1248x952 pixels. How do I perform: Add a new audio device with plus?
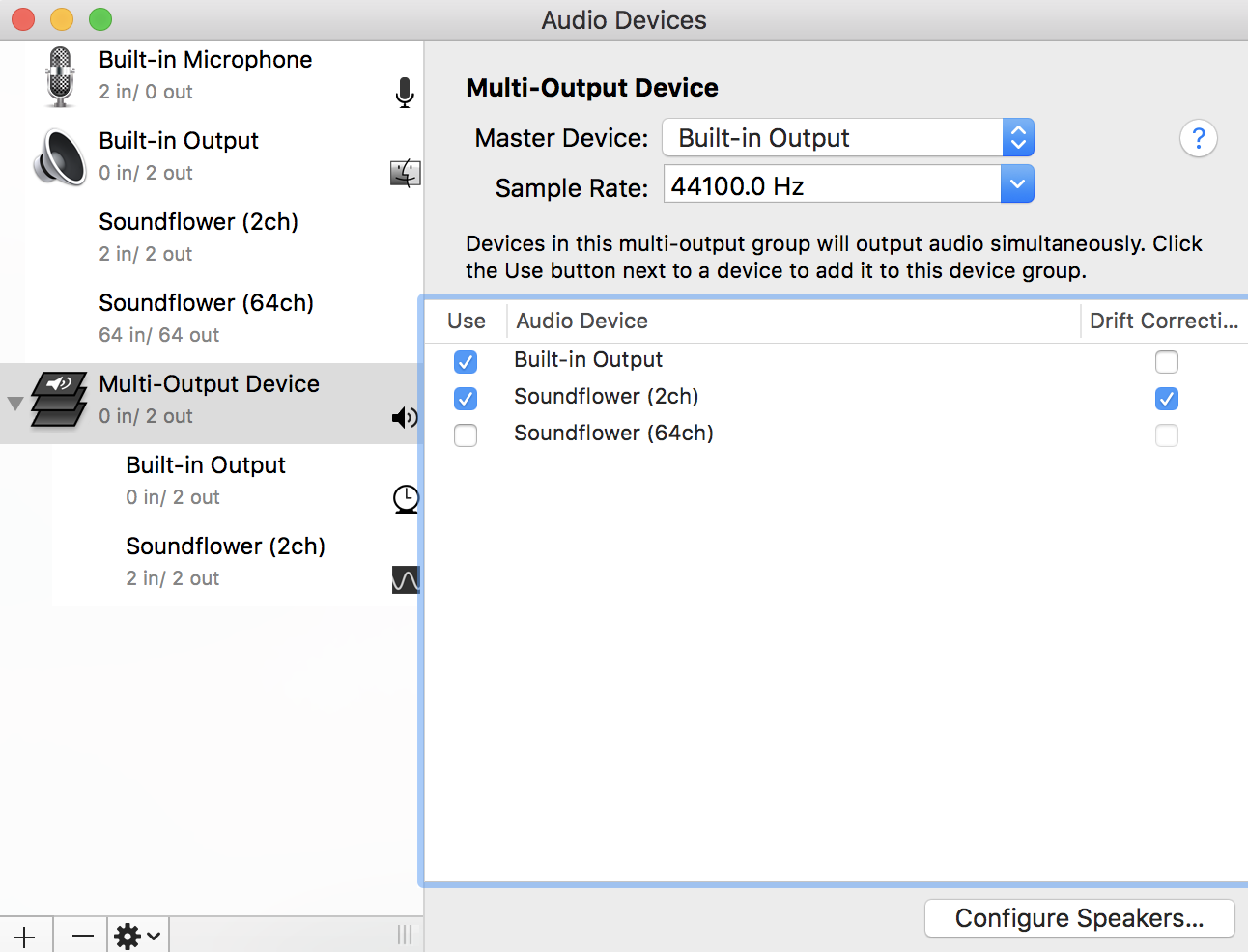tap(25, 936)
